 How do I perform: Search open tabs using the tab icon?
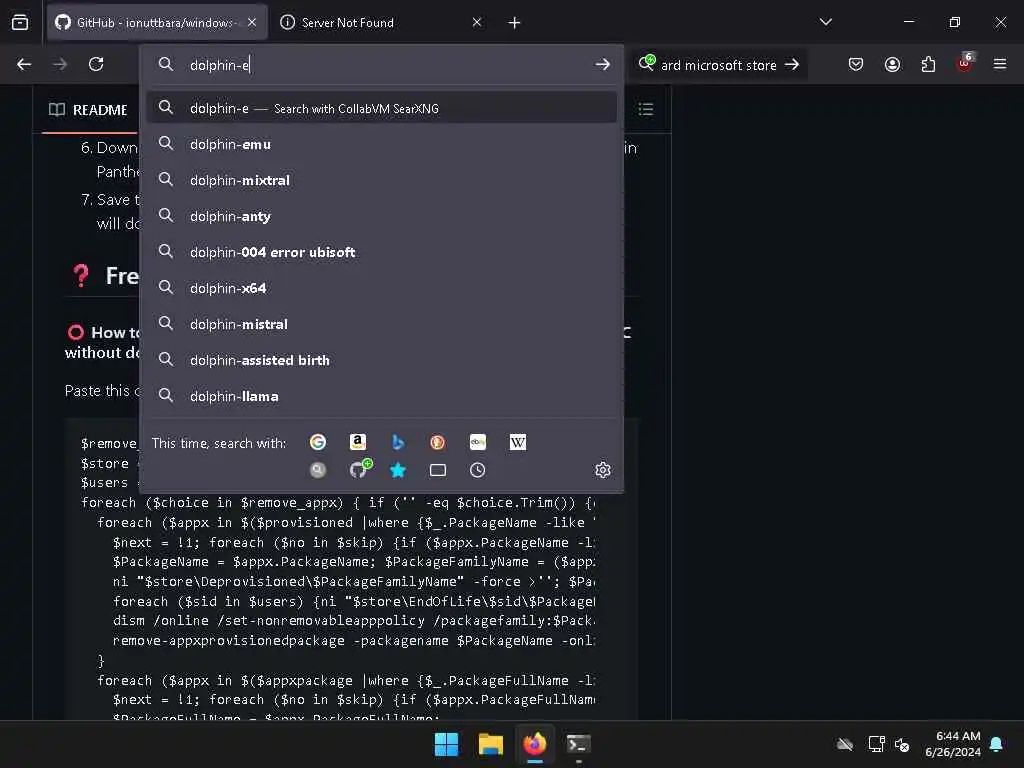438,470
